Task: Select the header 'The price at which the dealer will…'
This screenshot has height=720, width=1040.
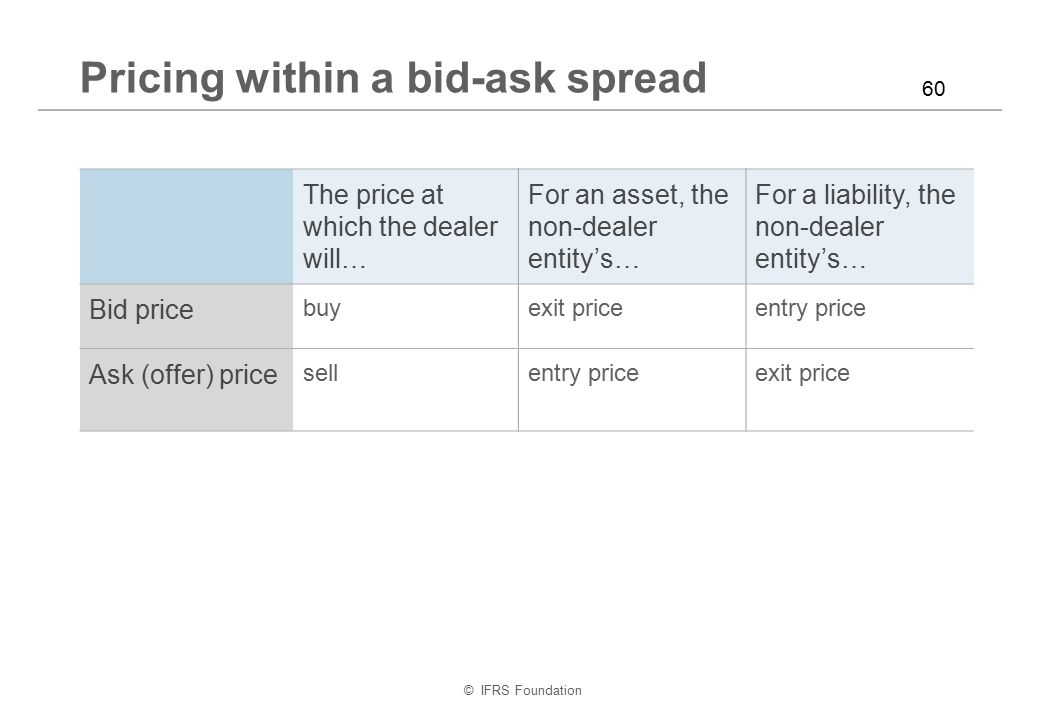Action: [x=405, y=227]
